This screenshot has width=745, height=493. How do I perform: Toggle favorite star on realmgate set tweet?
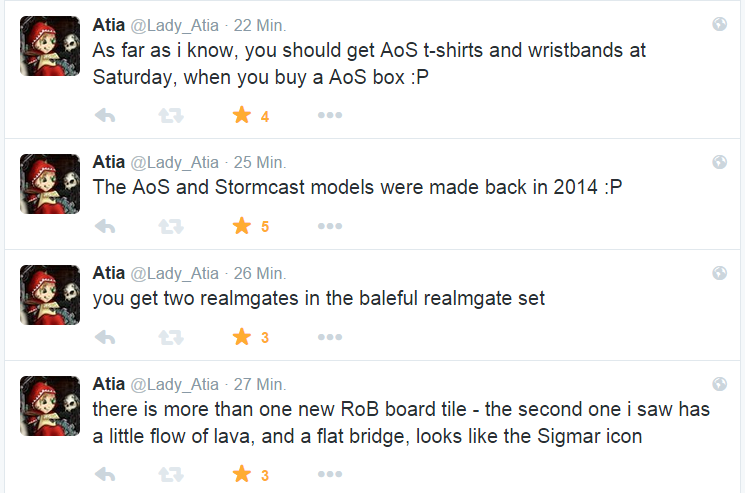(241, 337)
